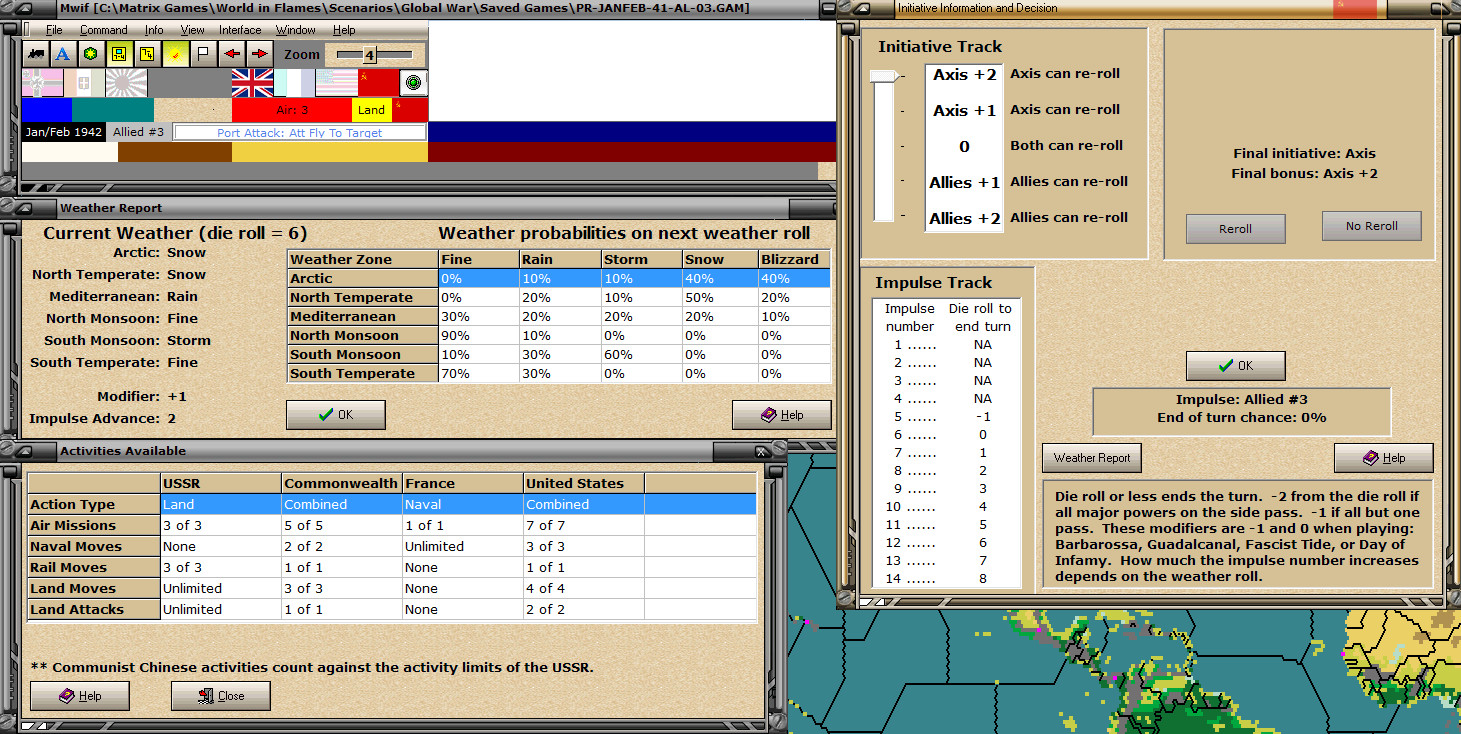Open the File menu

click(x=54, y=30)
